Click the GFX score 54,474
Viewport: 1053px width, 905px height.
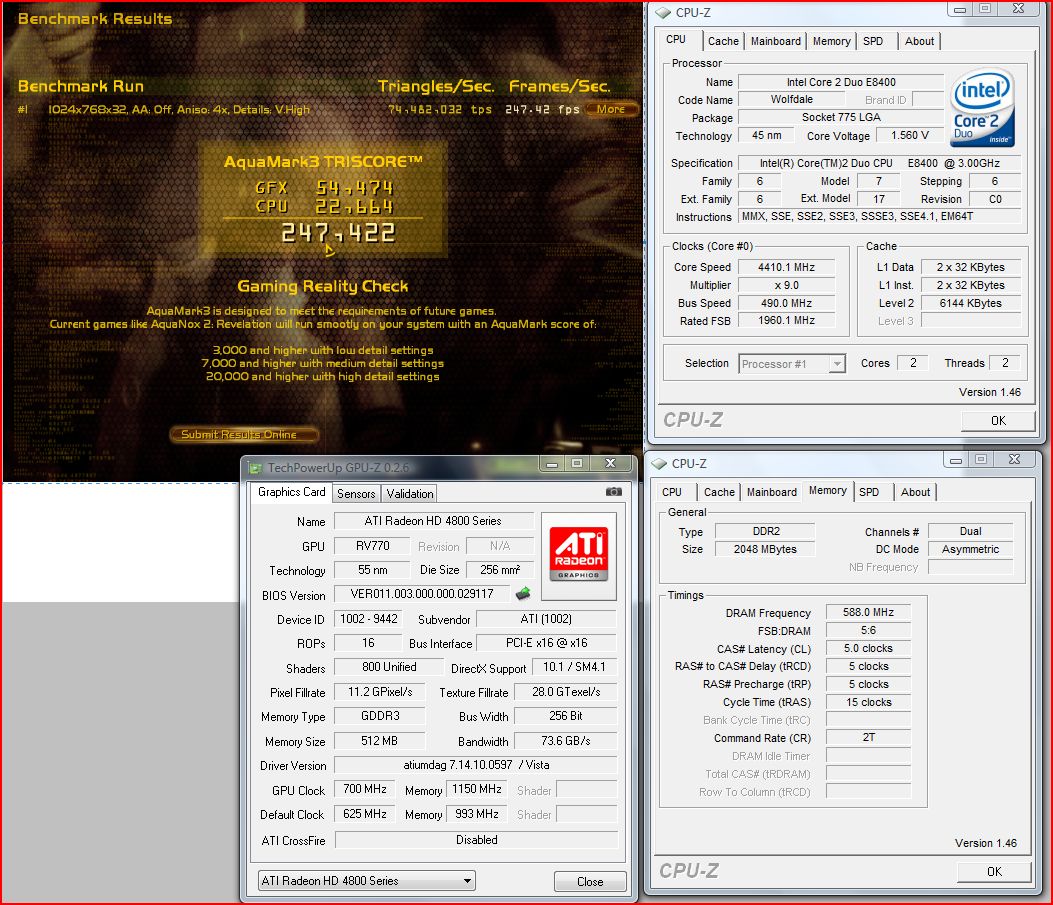tap(355, 188)
